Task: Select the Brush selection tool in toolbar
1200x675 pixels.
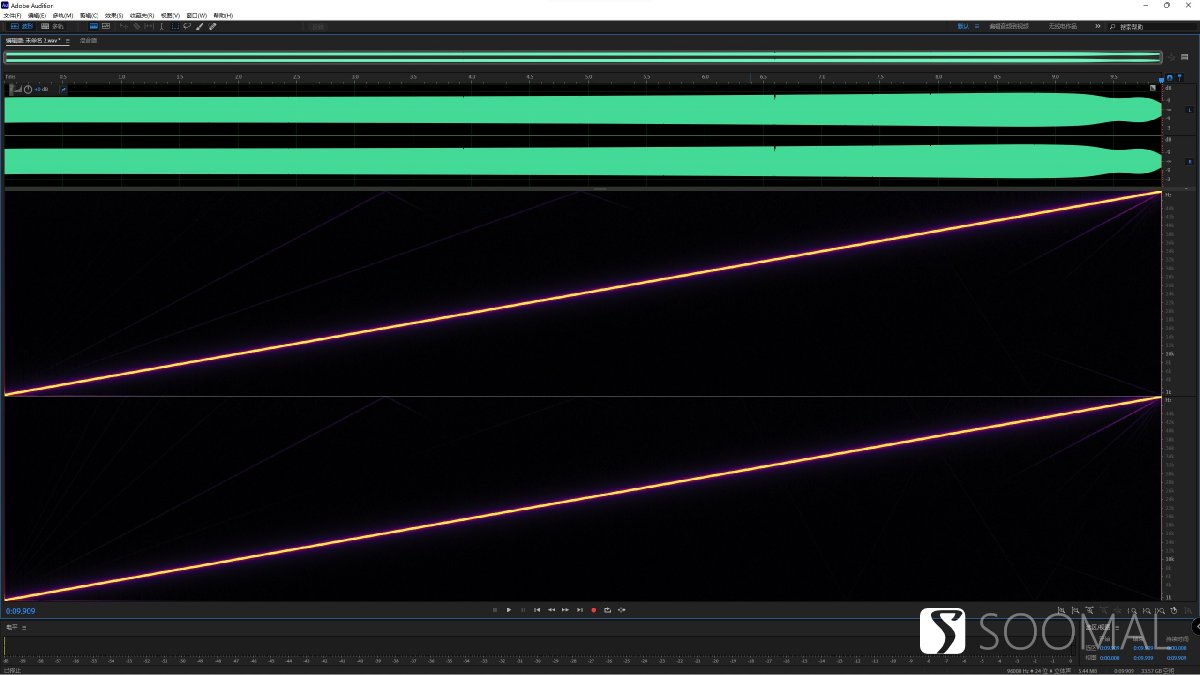Action: [199, 26]
